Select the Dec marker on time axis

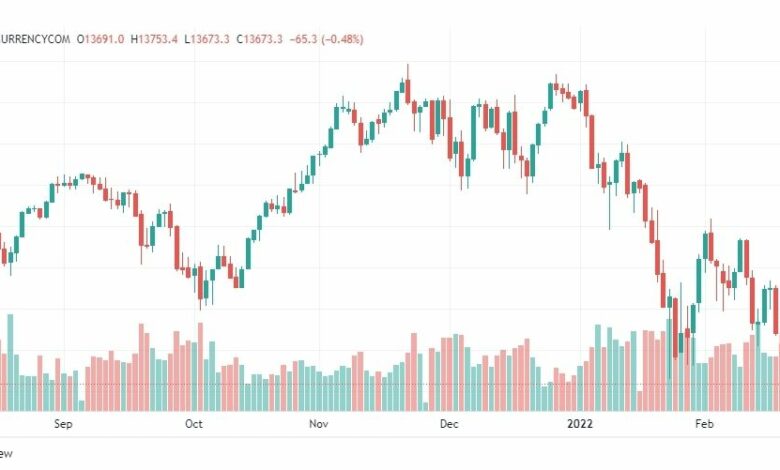click(x=449, y=424)
